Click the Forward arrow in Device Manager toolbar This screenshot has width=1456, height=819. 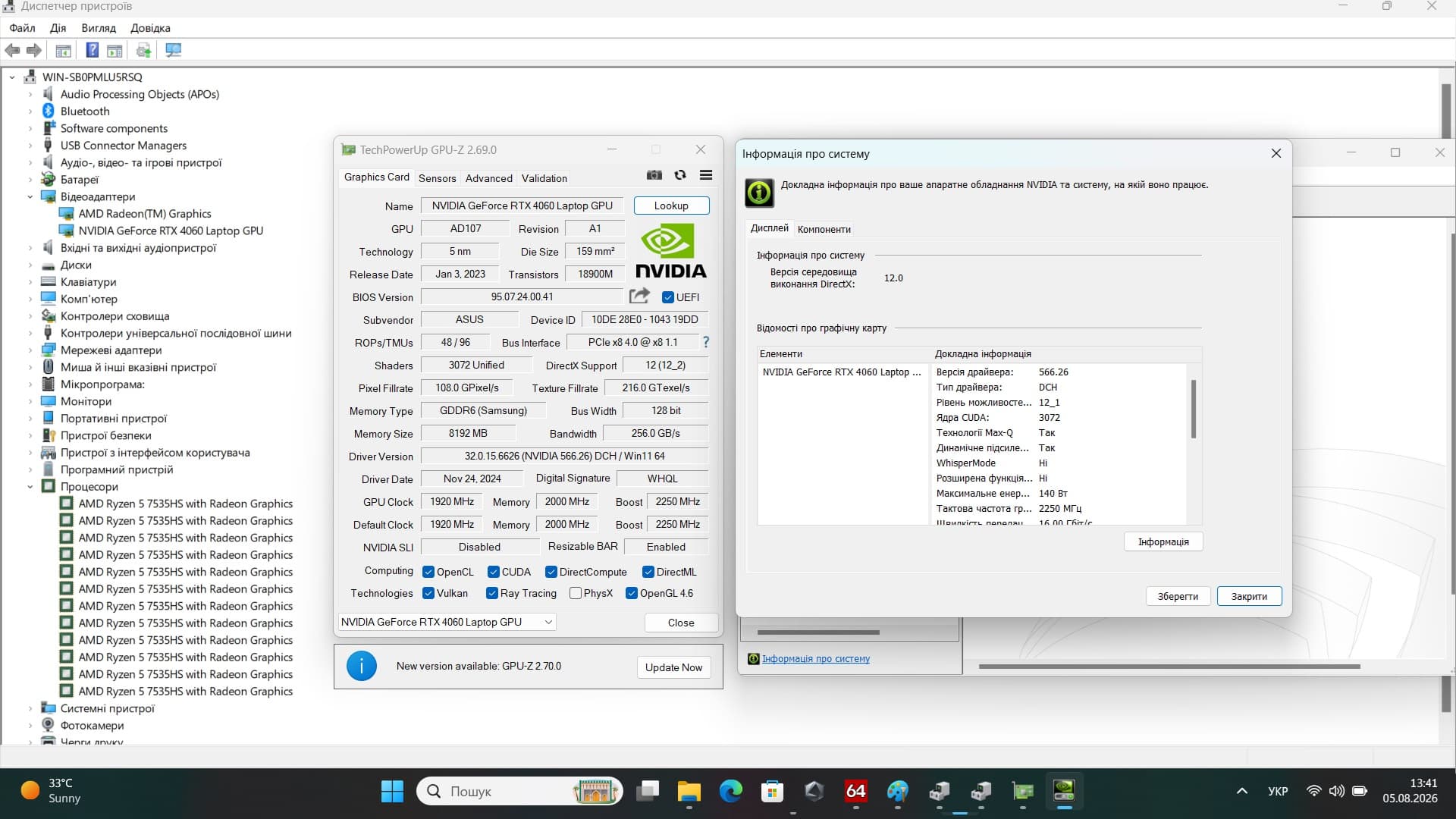tap(34, 51)
